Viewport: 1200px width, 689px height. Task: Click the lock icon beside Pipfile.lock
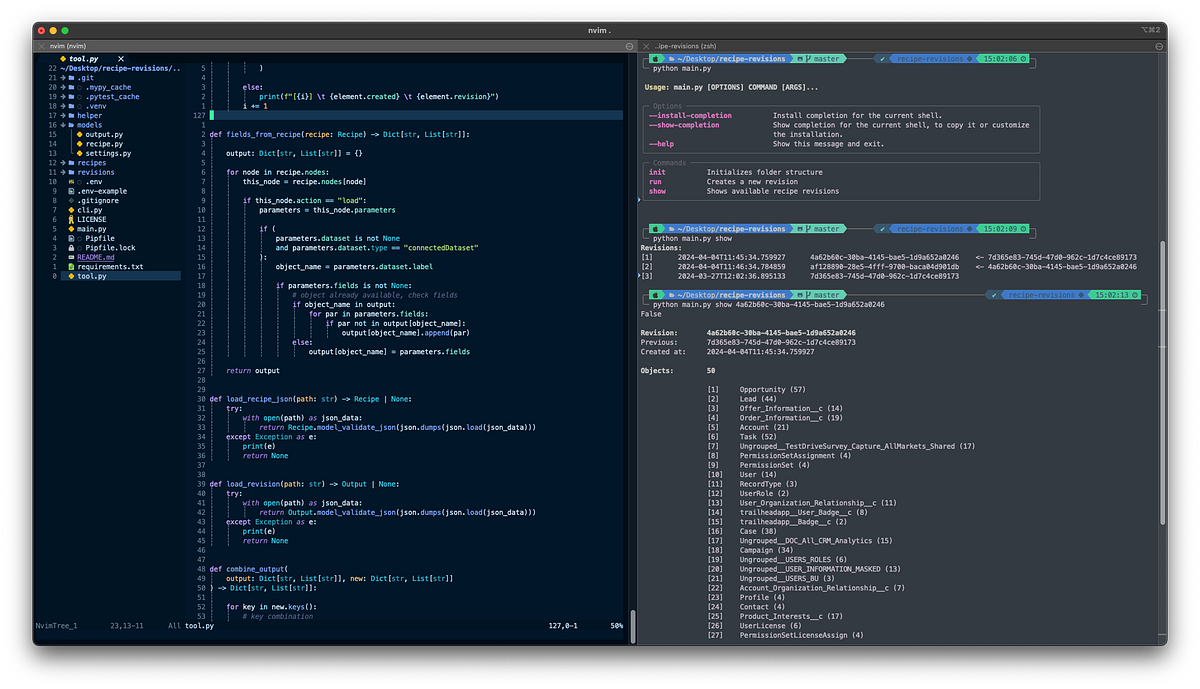coord(71,248)
